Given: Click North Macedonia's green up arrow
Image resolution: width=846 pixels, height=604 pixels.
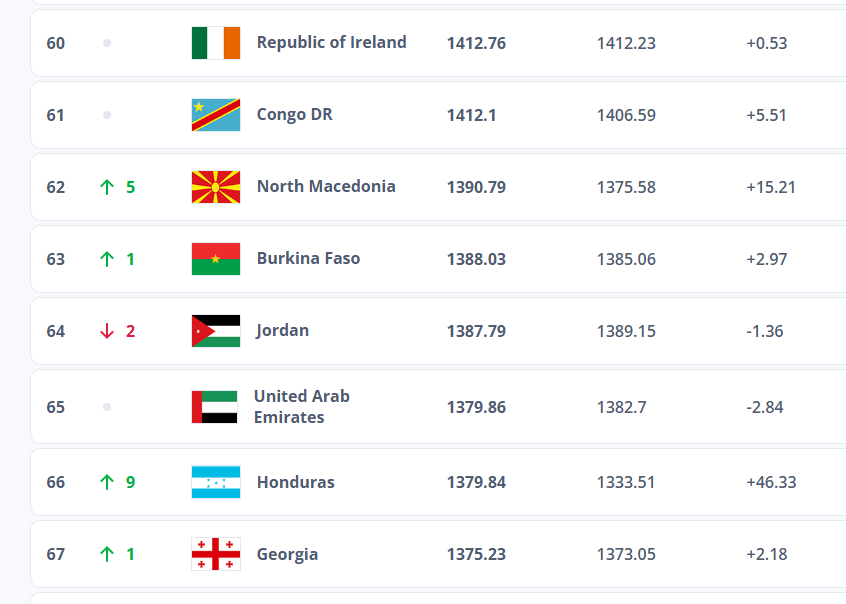Looking at the screenshot, I should pyautogui.click(x=107, y=187).
